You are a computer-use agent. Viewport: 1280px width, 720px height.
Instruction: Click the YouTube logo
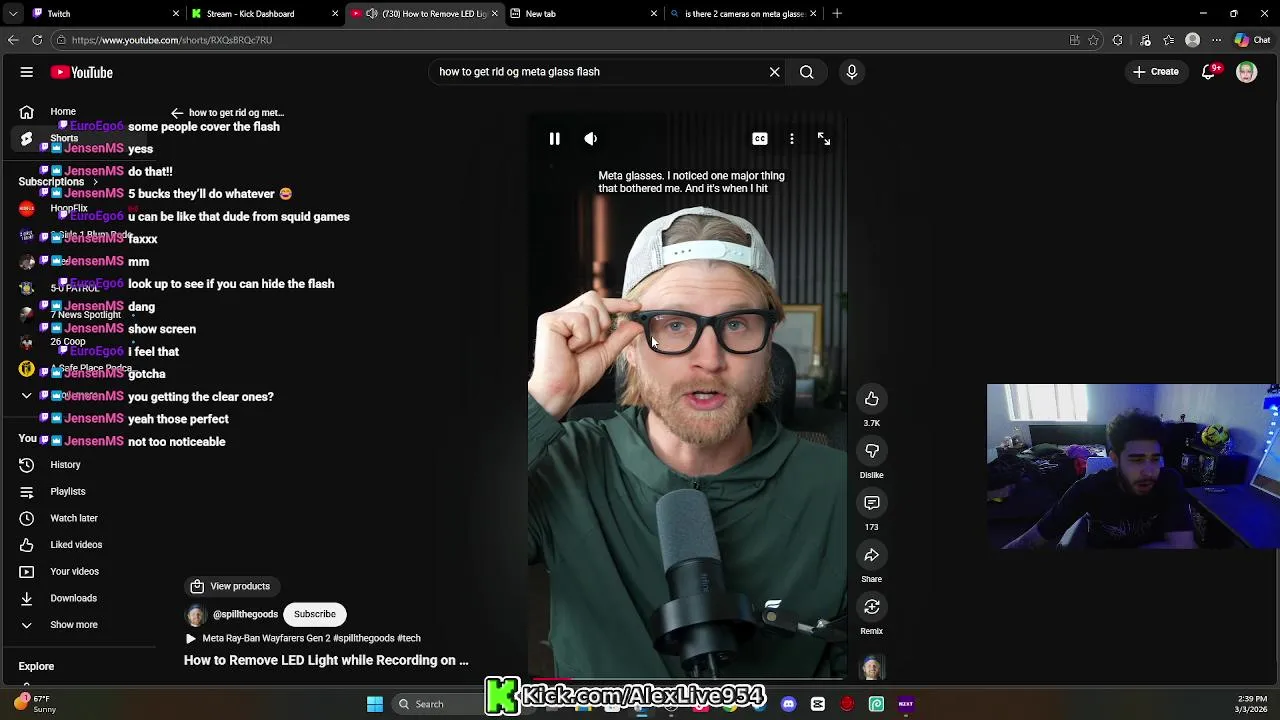click(x=82, y=72)
